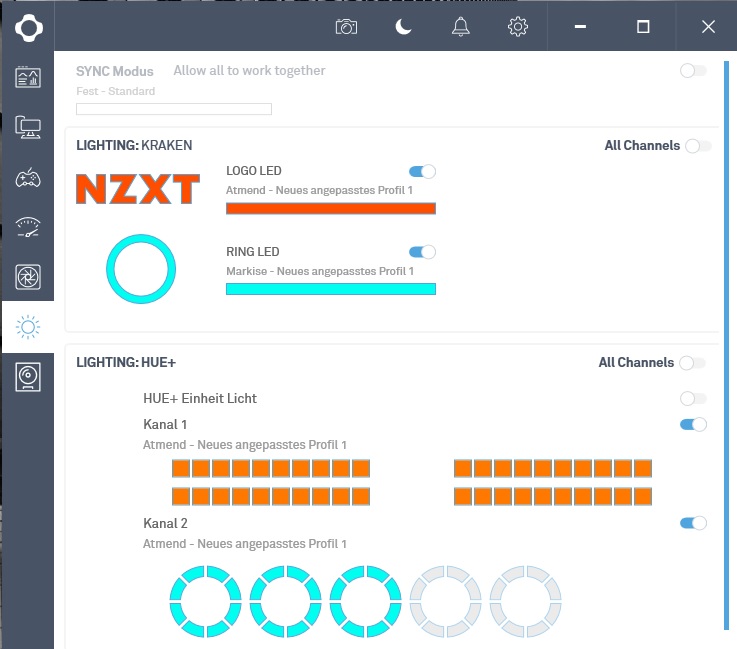737x649 pixels.
Task: Open the fan tuning sidebar icon
Action: (x=28, y=277)
